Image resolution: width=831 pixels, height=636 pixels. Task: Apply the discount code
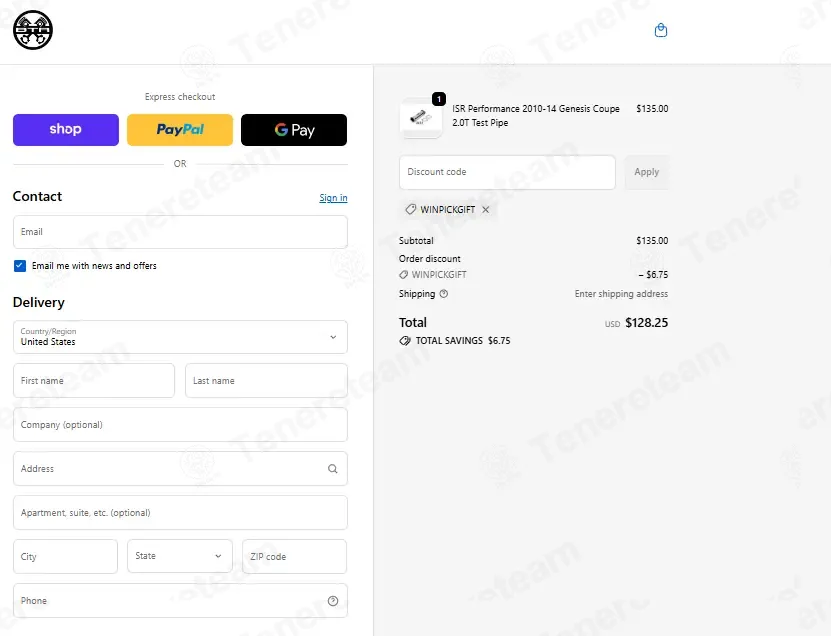click(x=647, y=172)
